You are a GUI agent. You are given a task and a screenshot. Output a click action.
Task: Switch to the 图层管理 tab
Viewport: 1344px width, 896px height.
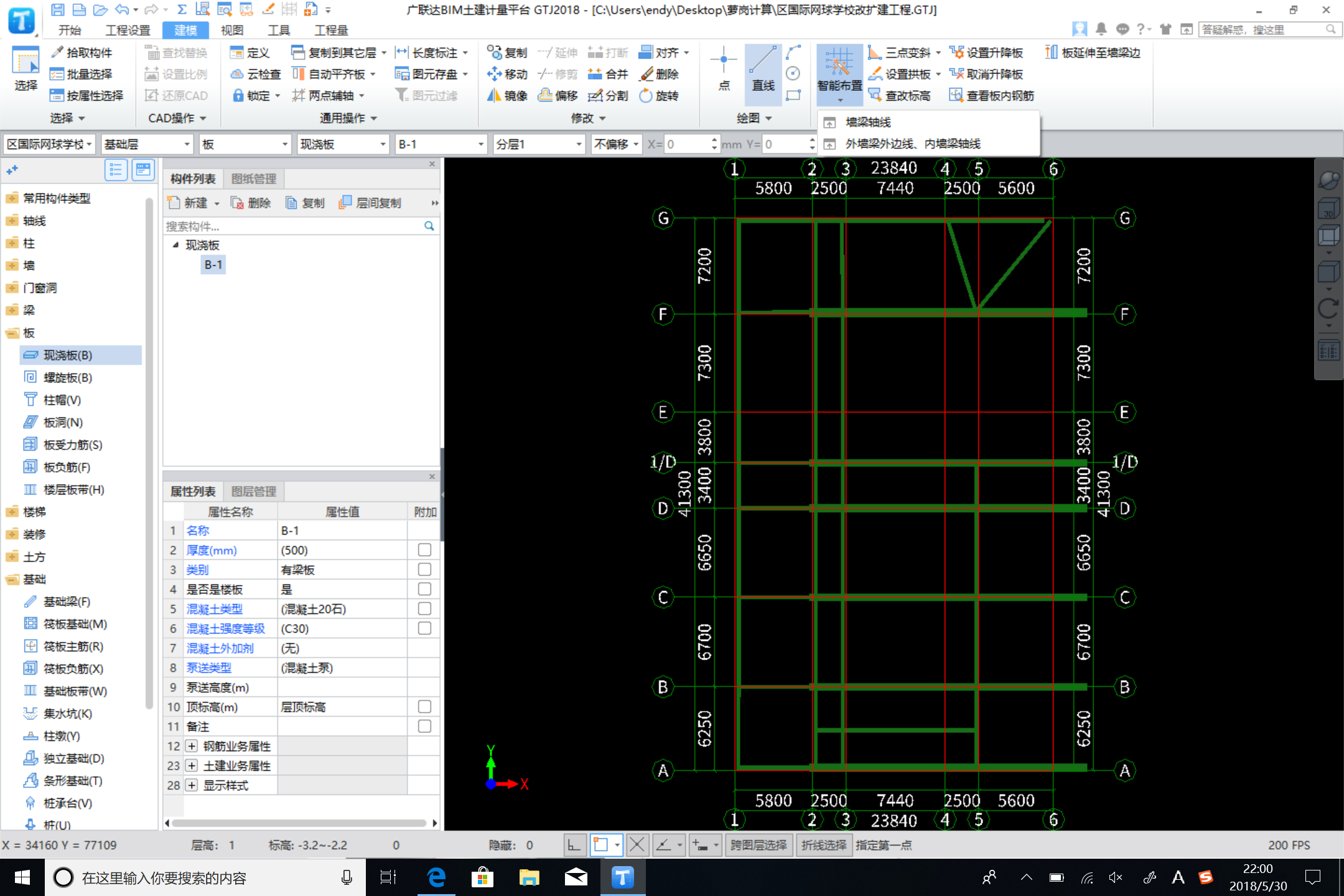point(254,492)
